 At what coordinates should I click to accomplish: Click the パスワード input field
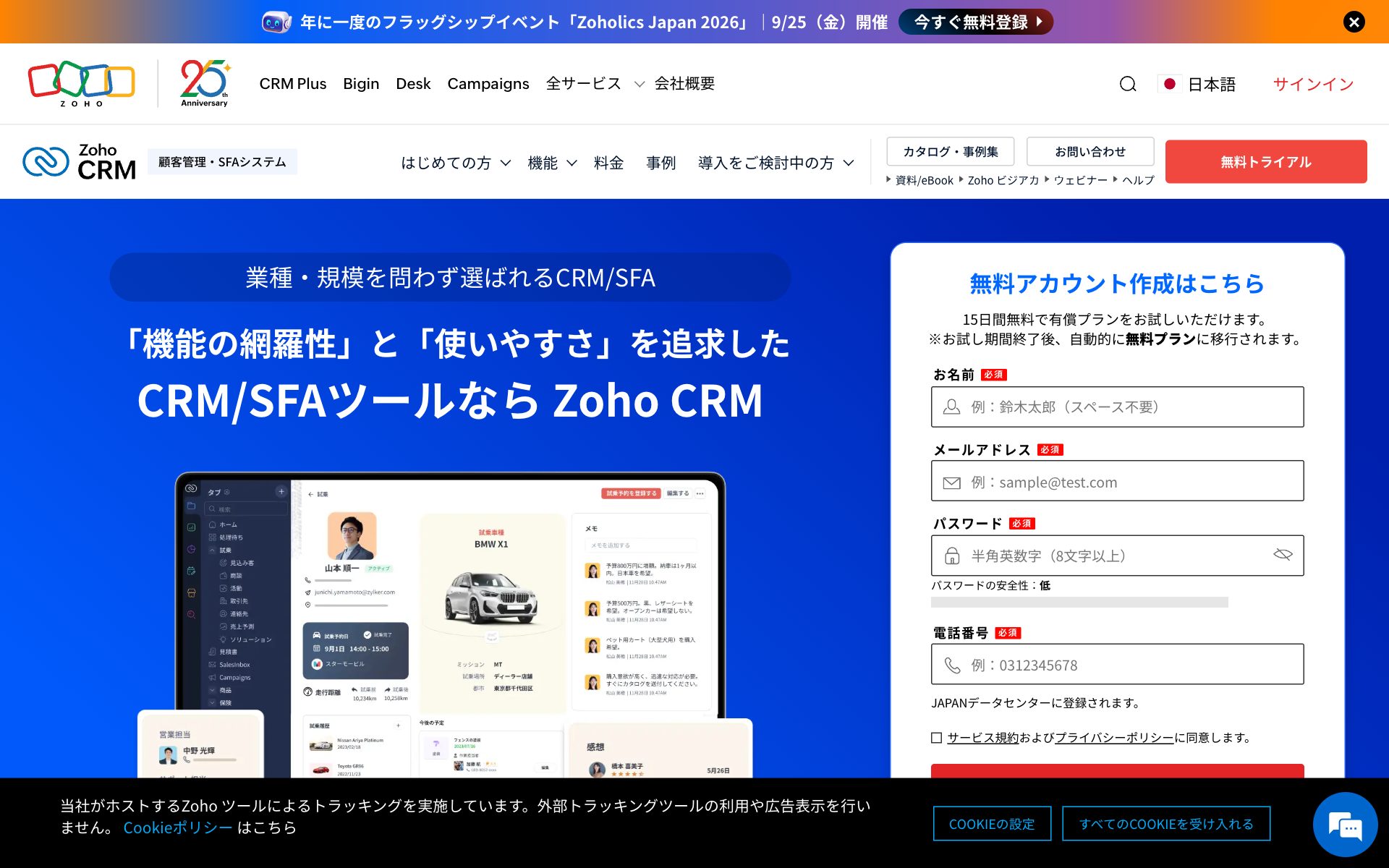[1117, 556]
